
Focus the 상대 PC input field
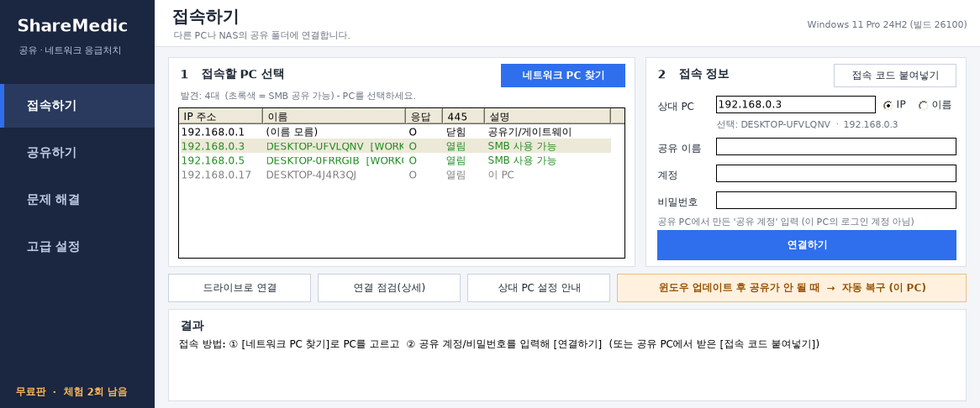(796, 104)
